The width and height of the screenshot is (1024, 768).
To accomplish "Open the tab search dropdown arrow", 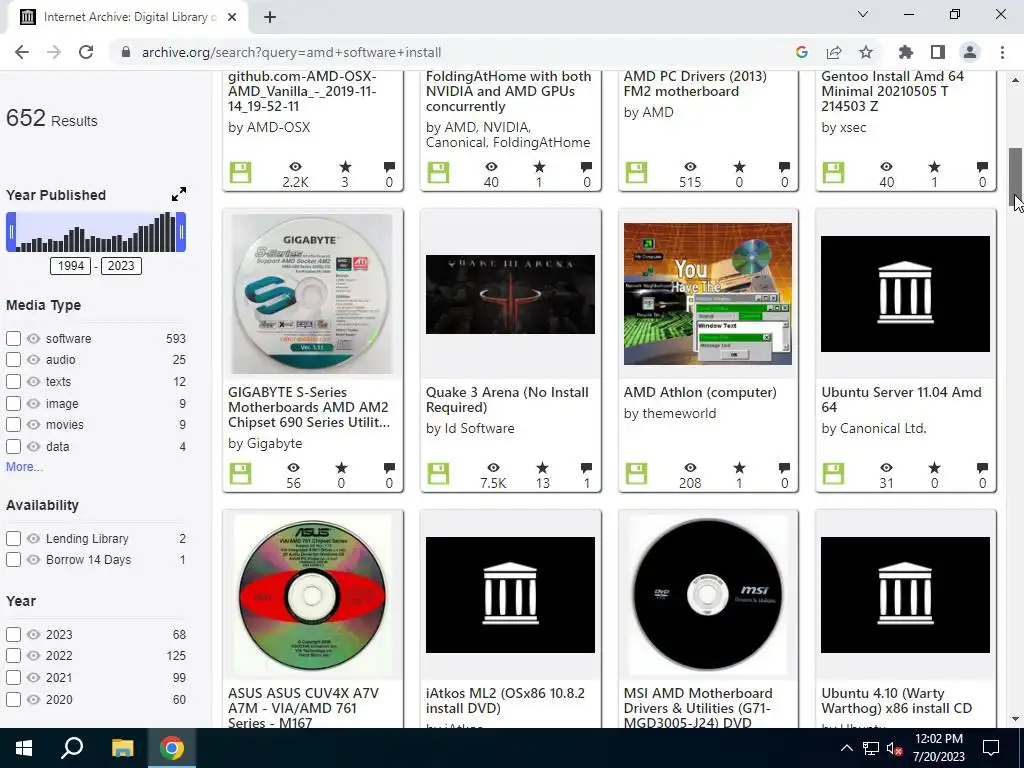I will [863, 14].
